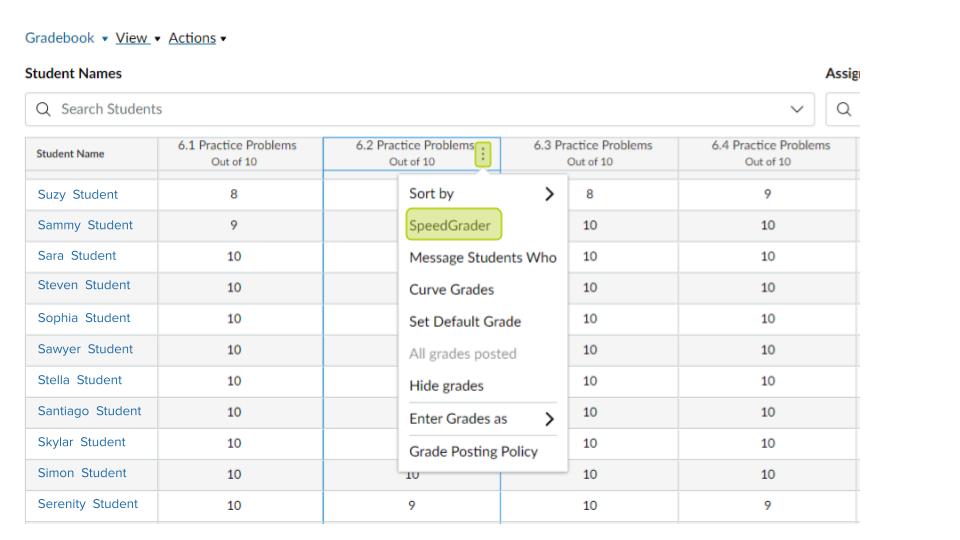Choose Message Students Who option
This screenshot has width=960, height=540.
click(x=483, y=258)
